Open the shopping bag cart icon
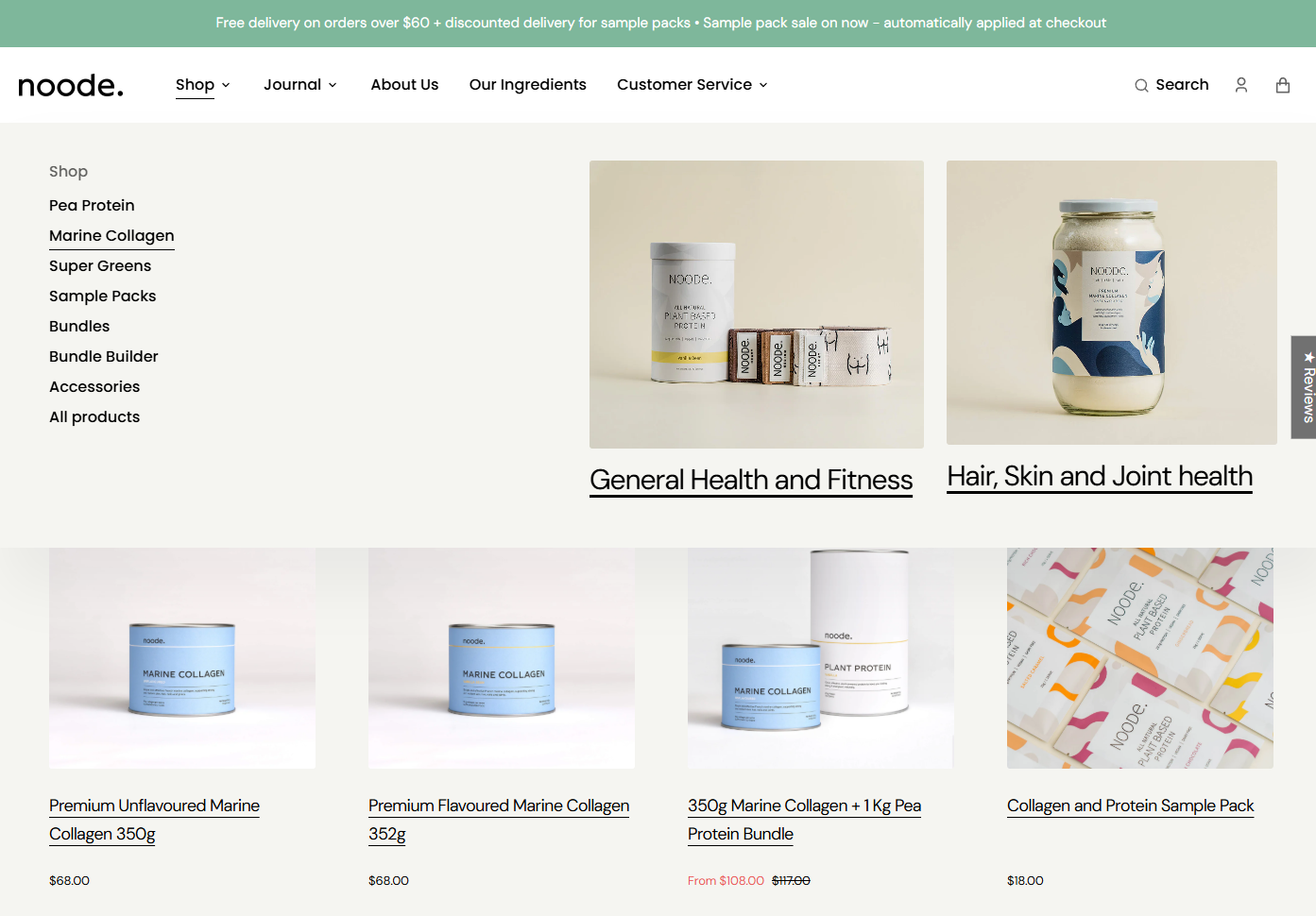The height and width of the screenshot is (916, 1316). click(1283, 85)
